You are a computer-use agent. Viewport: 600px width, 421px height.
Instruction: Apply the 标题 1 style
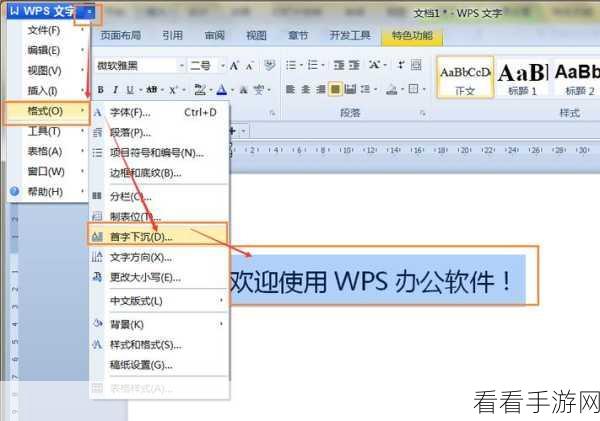pyautogui.click(x=523, y=79)
